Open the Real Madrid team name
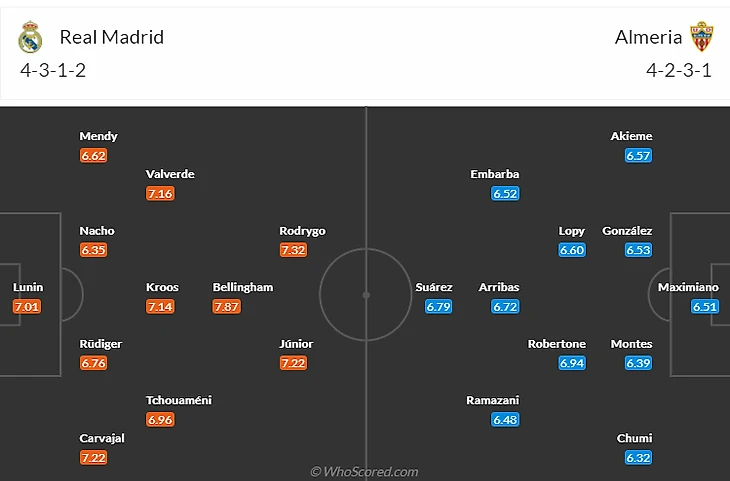This screenshot has width=730, height=481. (x=111, y=38)
